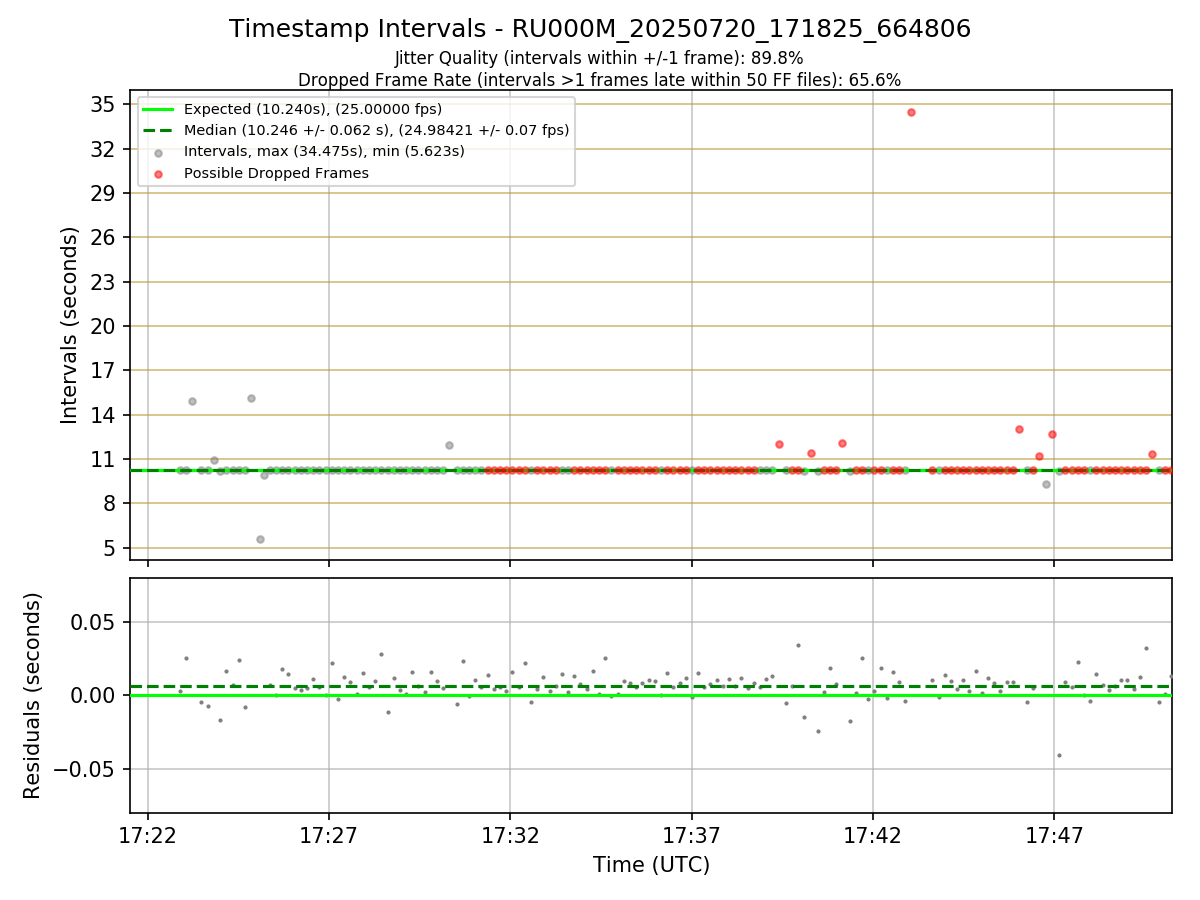Click the x-axis tick label '17:32'
The image size is (1200, 900).
[x=510, y=835]
